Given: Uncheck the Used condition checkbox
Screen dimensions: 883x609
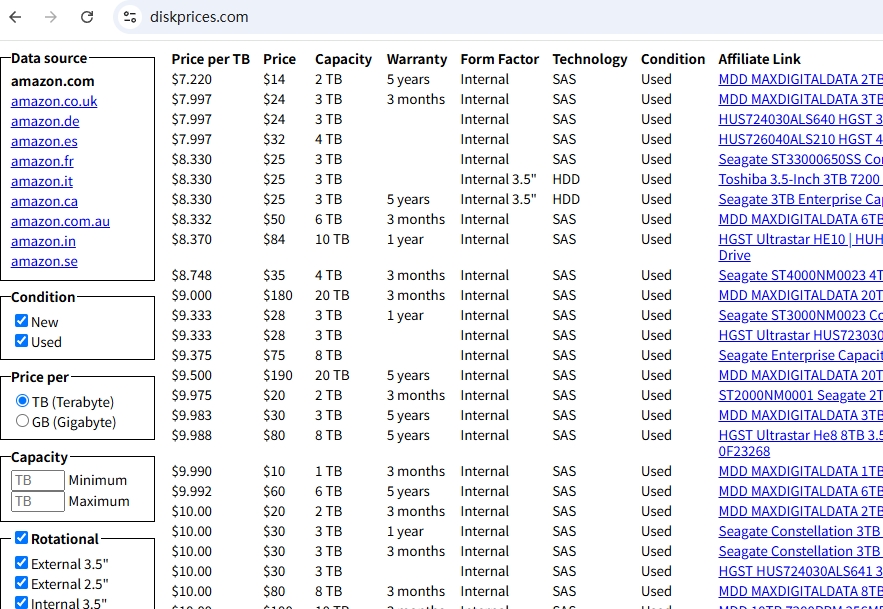Looking at the screenshot, I should tap(21, 341).
